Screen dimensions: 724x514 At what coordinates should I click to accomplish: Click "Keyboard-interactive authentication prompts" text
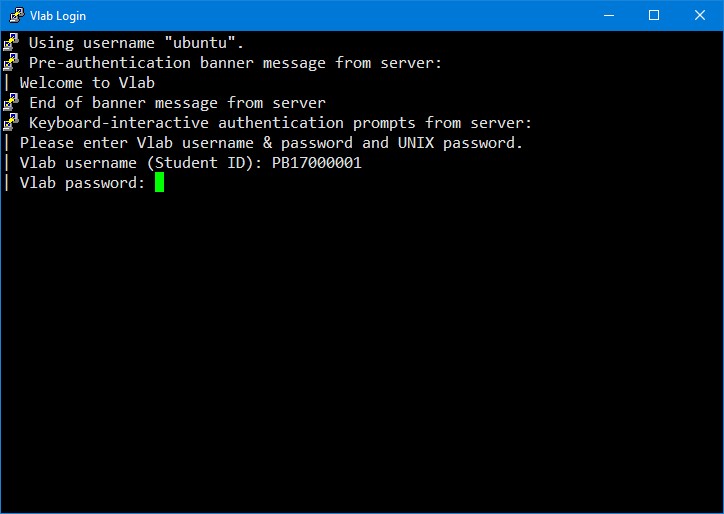[x=280, y=123]
